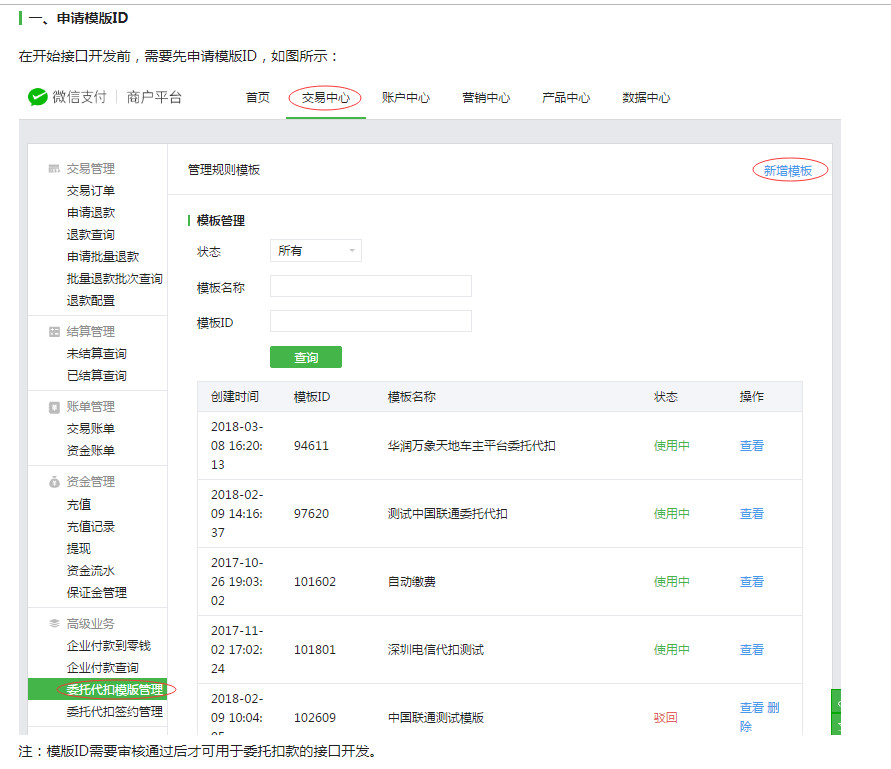Switch to the 数据中心 tab
Screen dimensions: 891x769
pos(646,98)
